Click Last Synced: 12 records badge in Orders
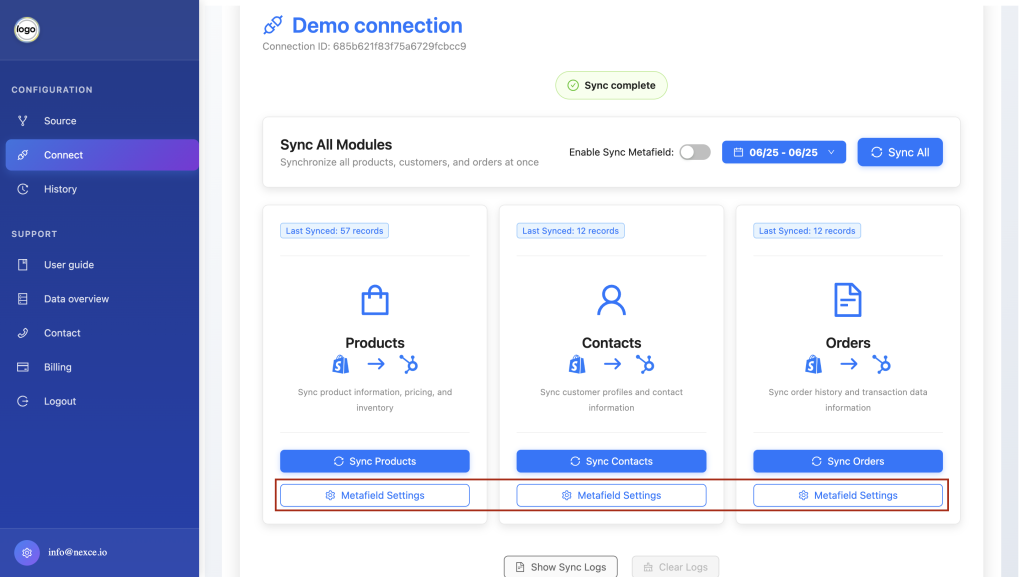This screenshot has width=1024, height=577. tap(807, 230)
